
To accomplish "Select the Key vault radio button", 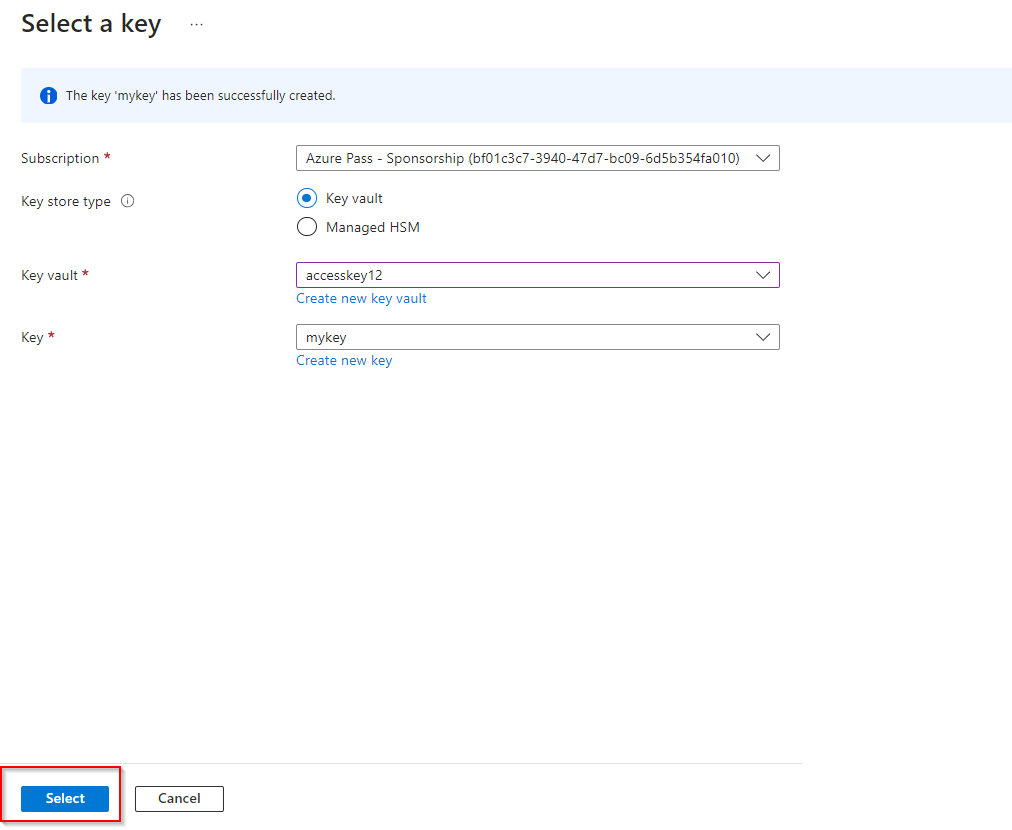I will point(307,198).
